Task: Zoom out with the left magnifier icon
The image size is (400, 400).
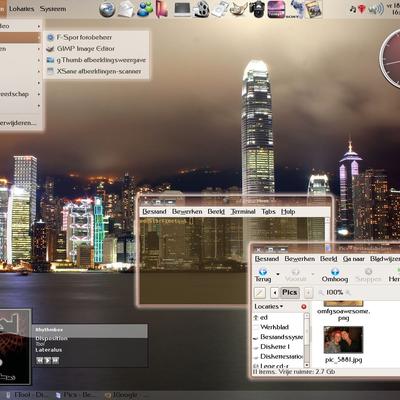Action: tap(321, 293)
